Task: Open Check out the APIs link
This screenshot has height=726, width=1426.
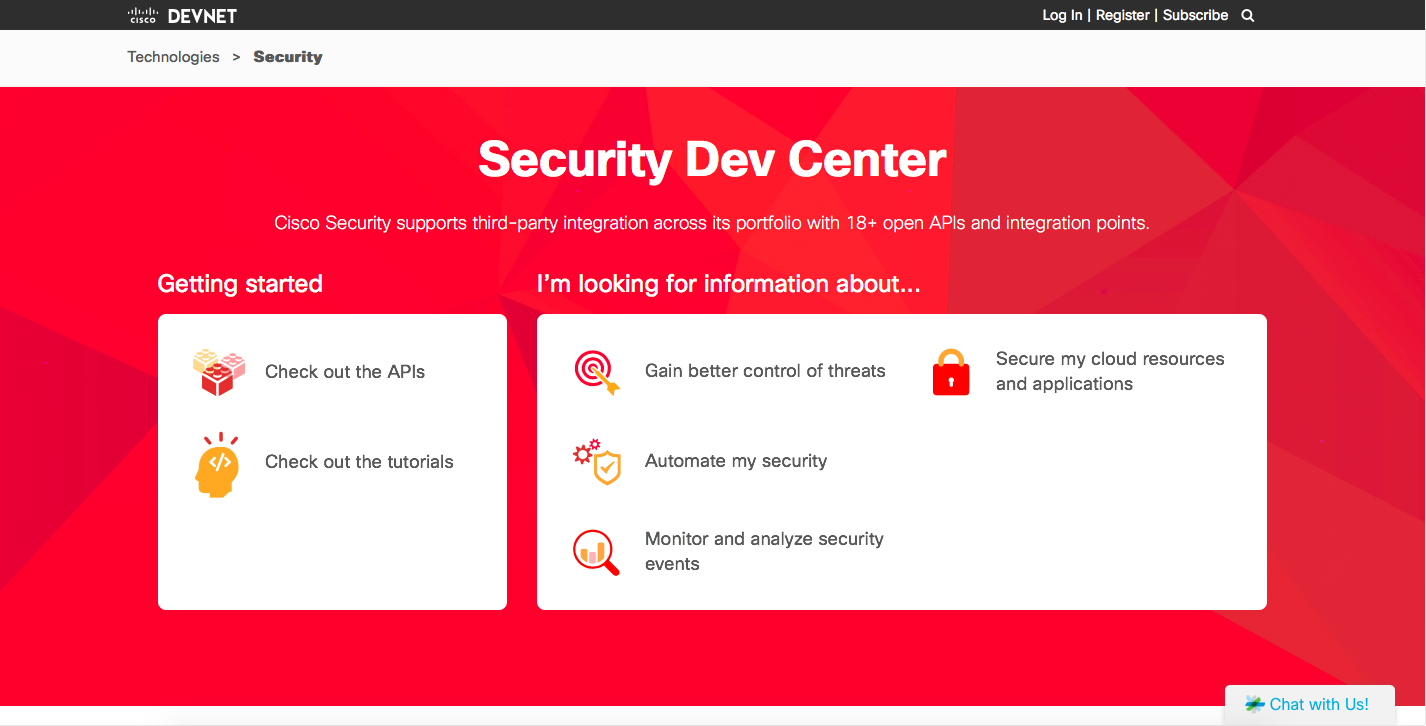Action: pos(345,372)
